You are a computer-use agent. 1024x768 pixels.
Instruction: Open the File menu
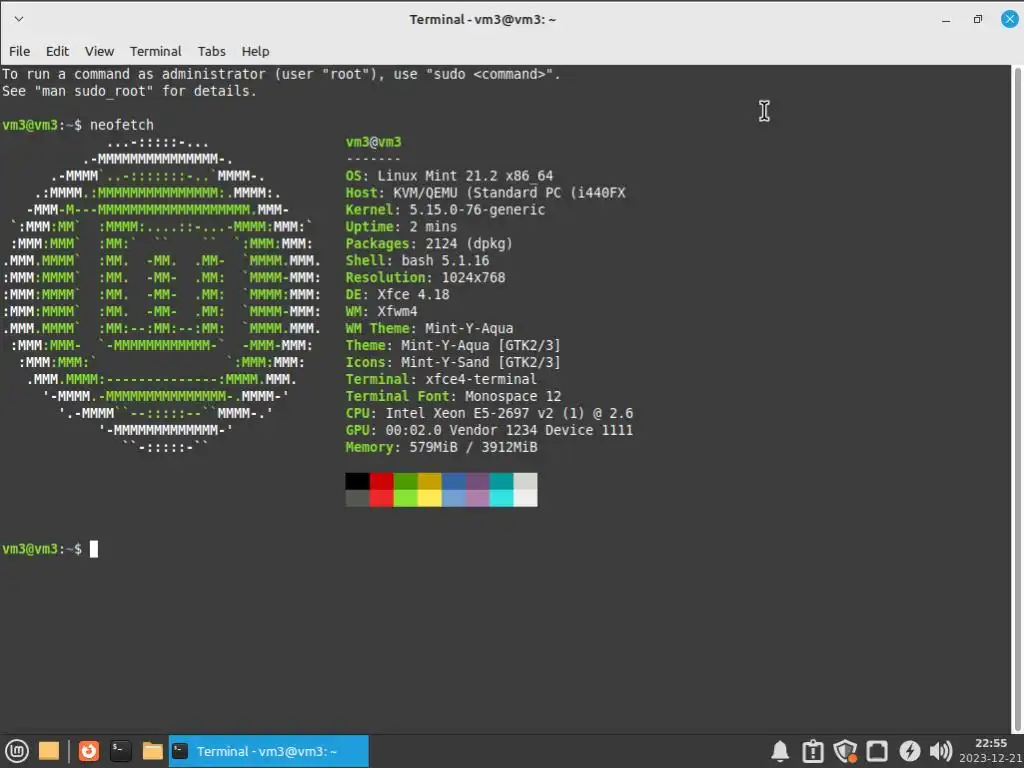(x=19, y=51)
